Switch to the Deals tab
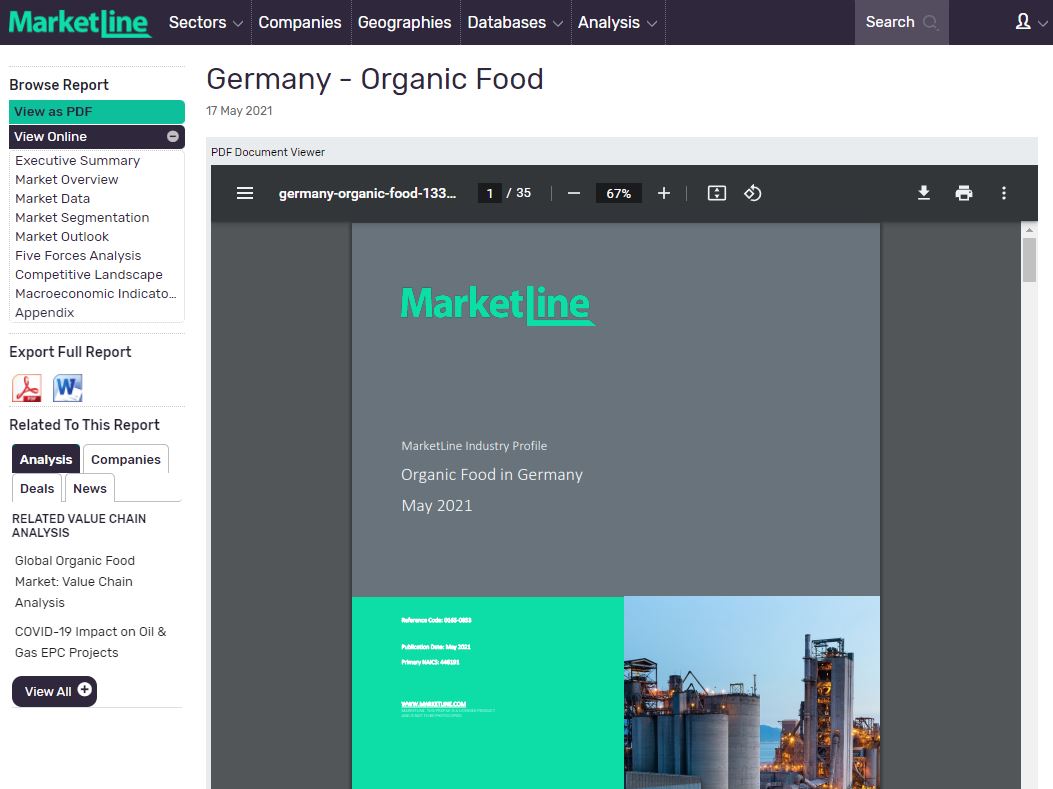 [x=37, y=488]
